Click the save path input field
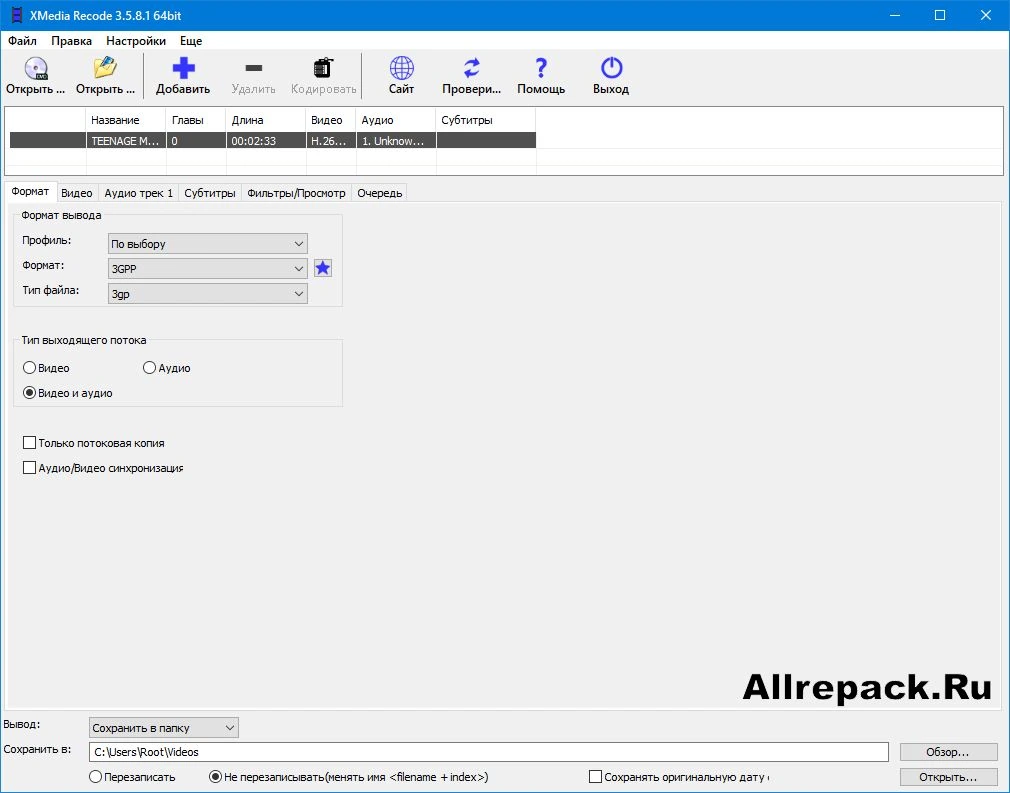 click(x=489, y=752)
